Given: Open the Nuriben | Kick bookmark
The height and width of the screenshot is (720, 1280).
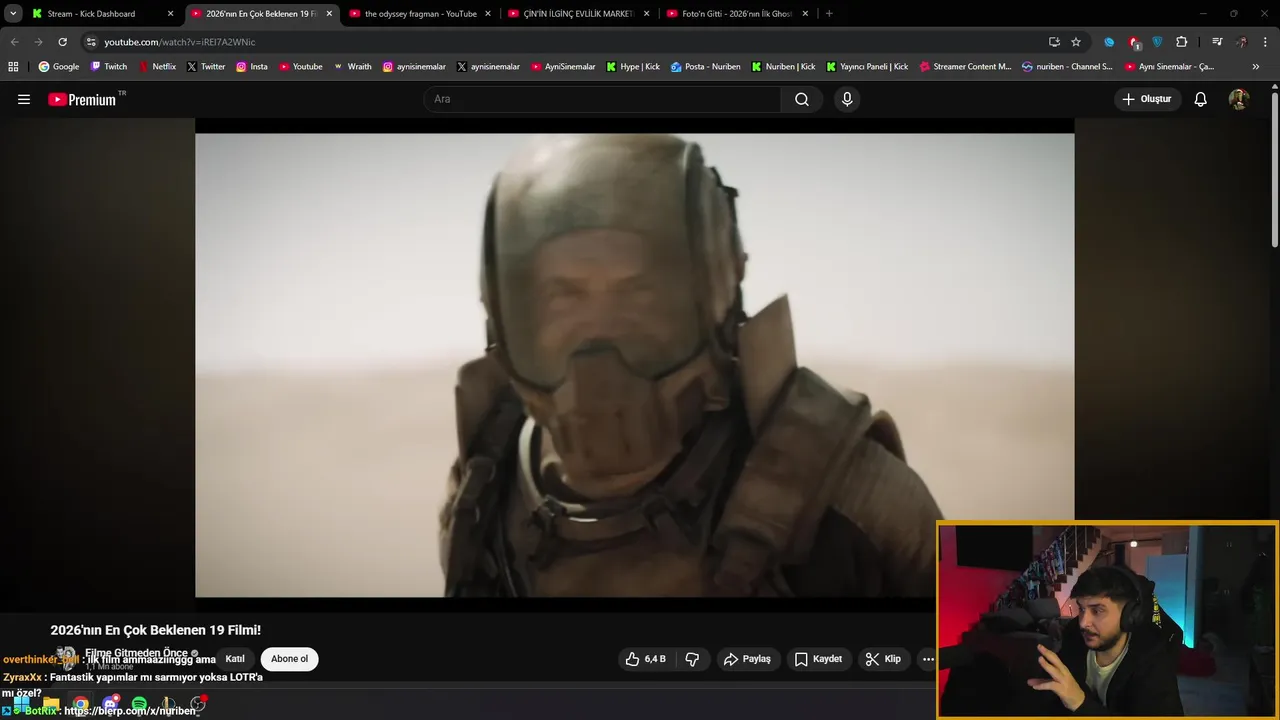Looking at the screenshot, I should (x=783, y=67).
